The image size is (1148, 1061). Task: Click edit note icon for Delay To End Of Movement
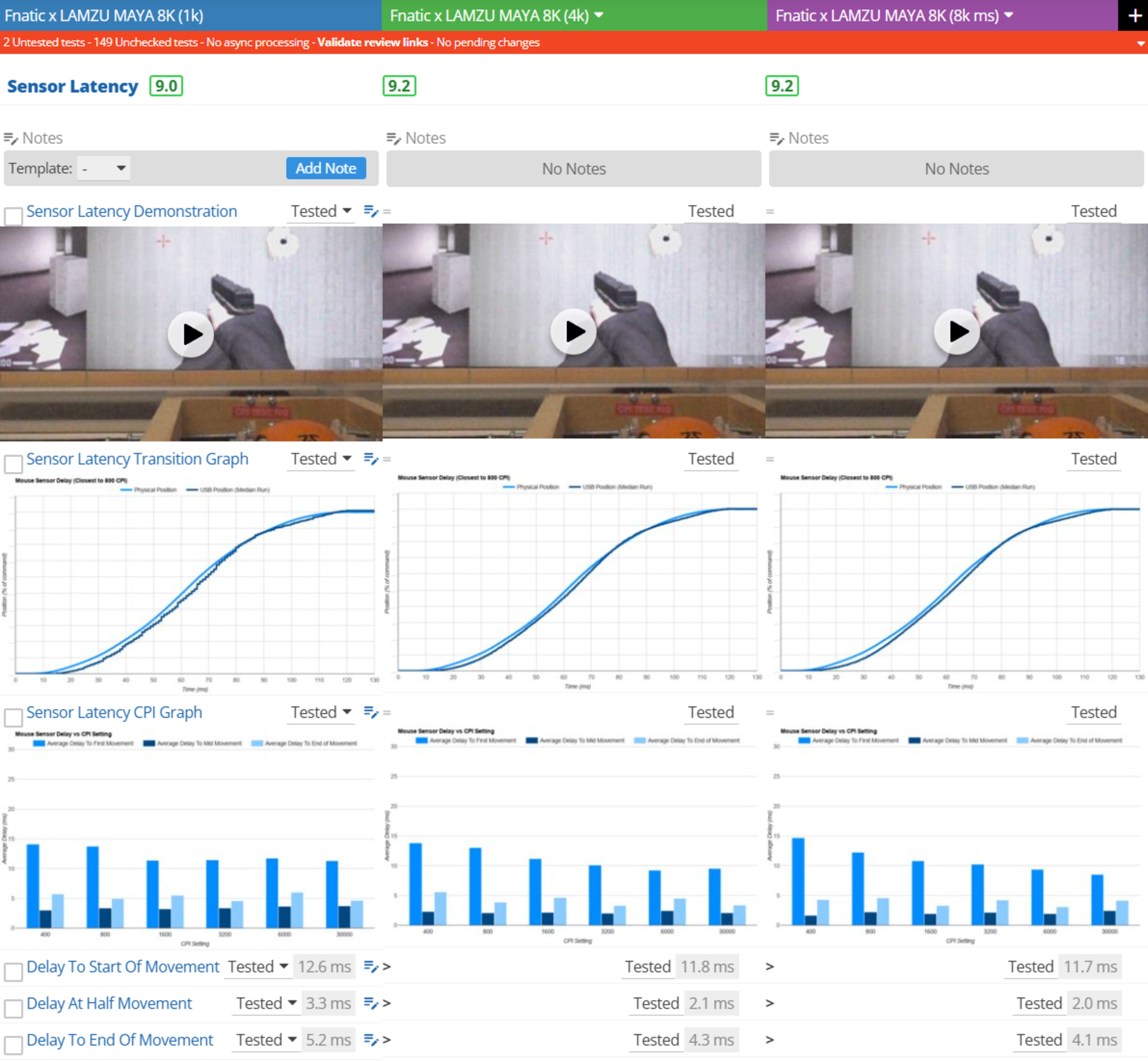click(x=371, y=1040)
